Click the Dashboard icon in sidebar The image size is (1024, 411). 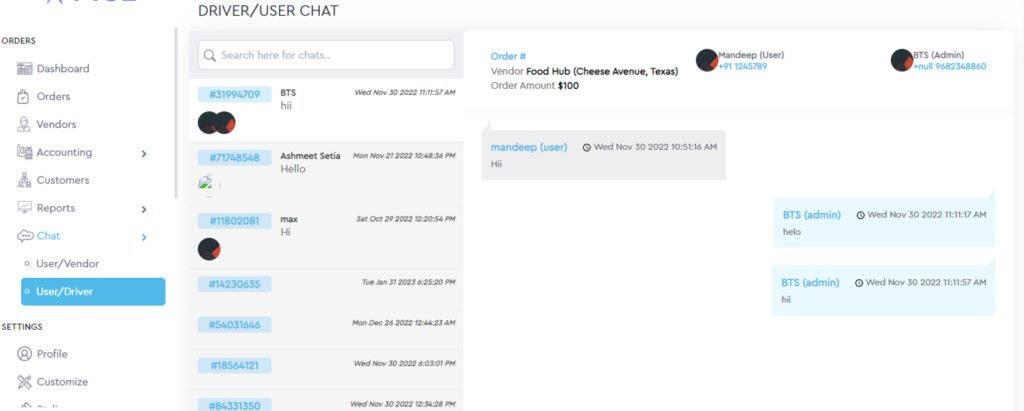(25, 69)
